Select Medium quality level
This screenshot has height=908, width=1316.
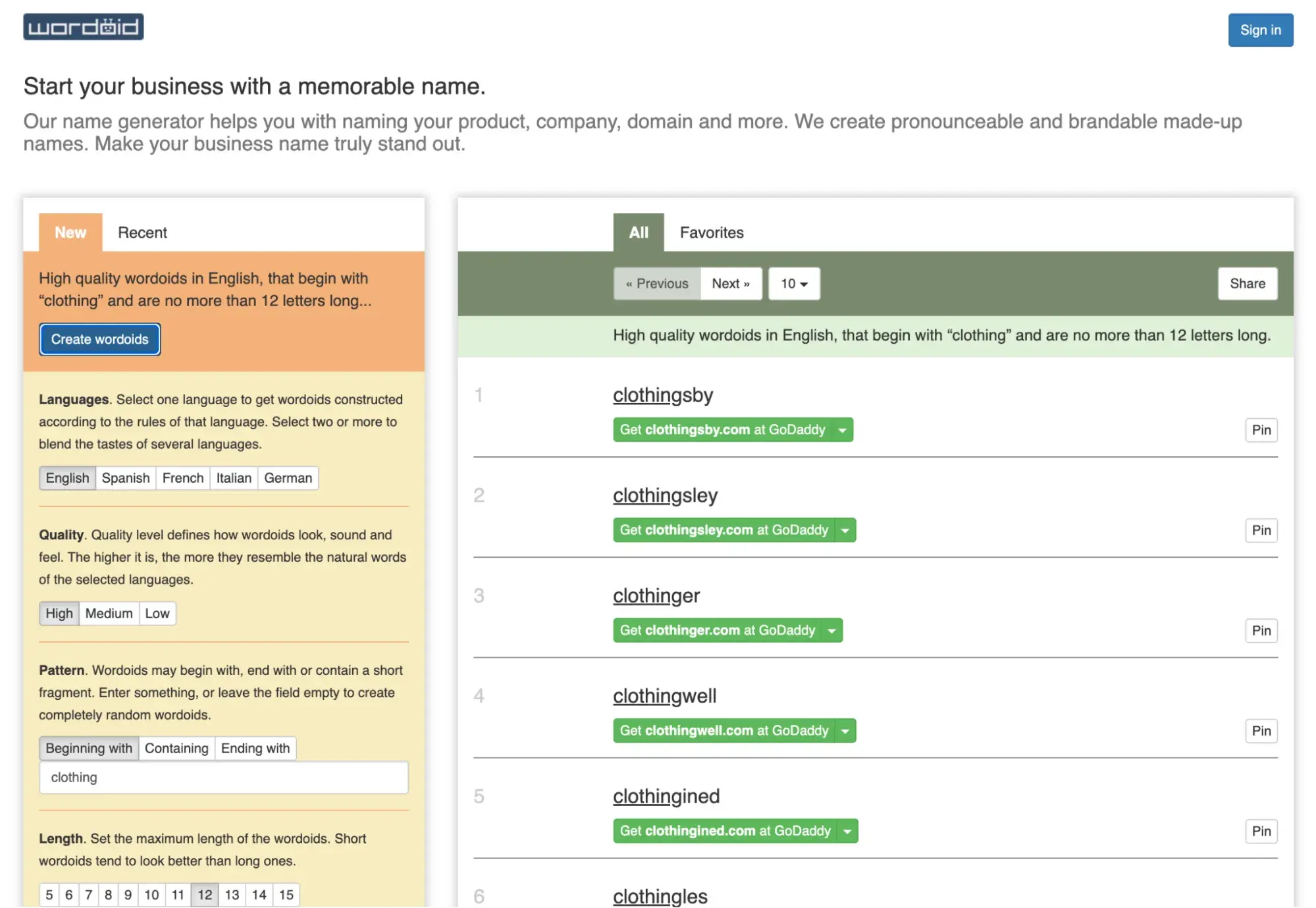[x=109, y=613]
